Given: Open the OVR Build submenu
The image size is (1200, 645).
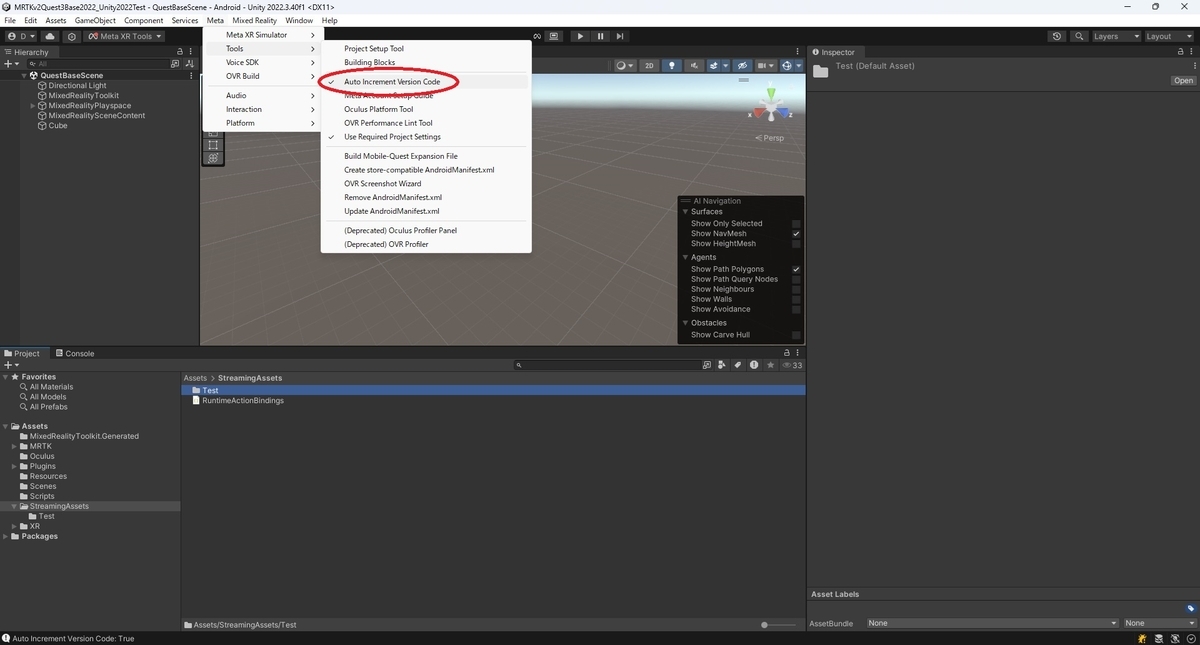Looking at the screenshot, I should [261, 76].
